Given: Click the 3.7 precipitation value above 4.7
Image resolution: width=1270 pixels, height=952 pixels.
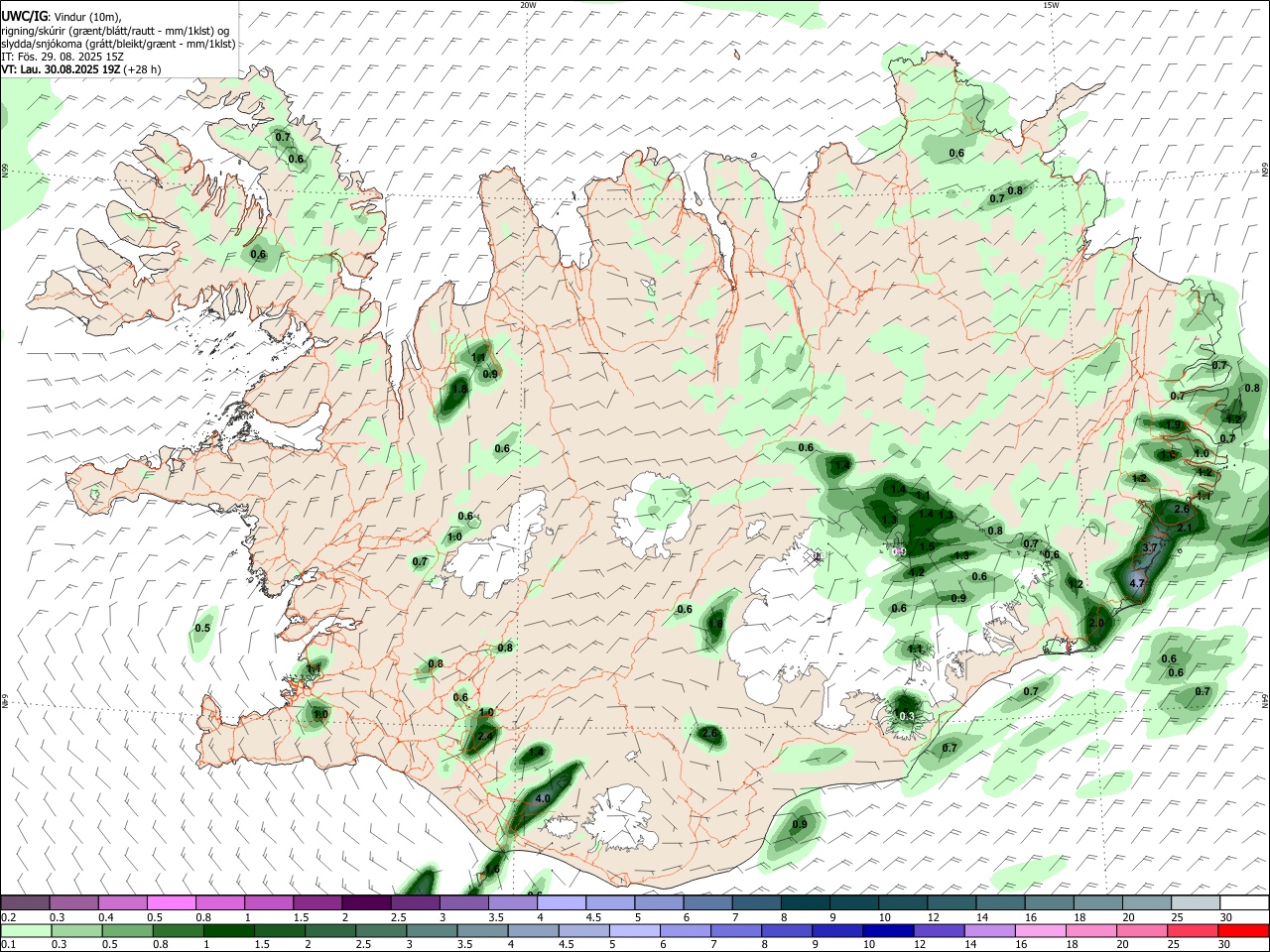Looking at the screenshot, I should [x=1150, y=547].
